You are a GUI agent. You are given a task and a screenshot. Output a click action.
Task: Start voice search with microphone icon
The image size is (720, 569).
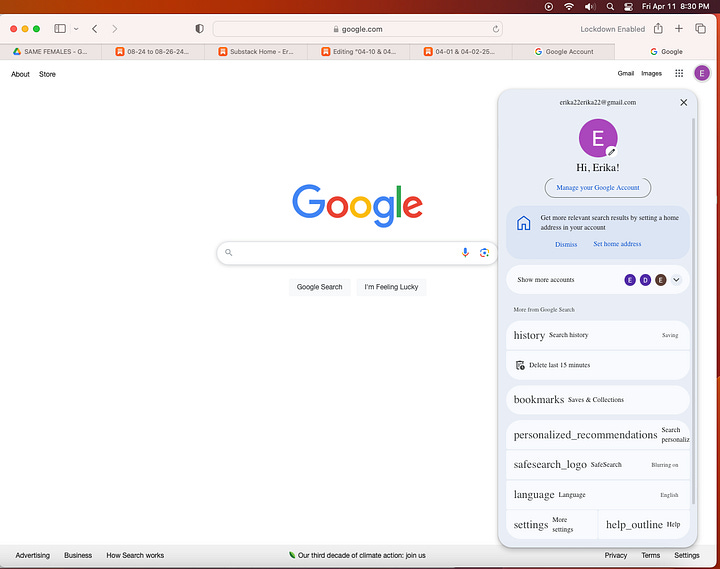465,252
